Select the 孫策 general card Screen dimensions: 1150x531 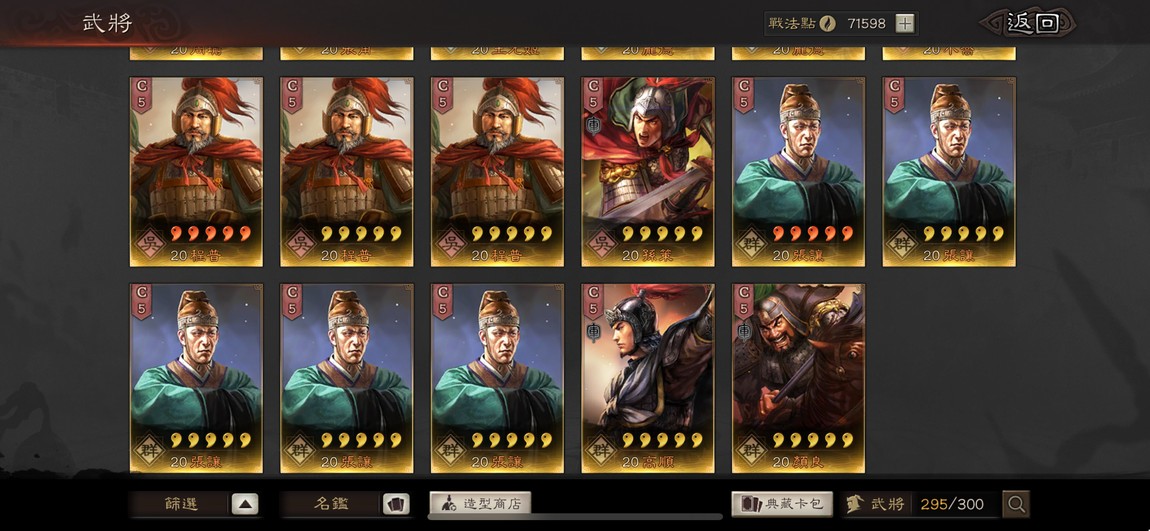point(648,172)
